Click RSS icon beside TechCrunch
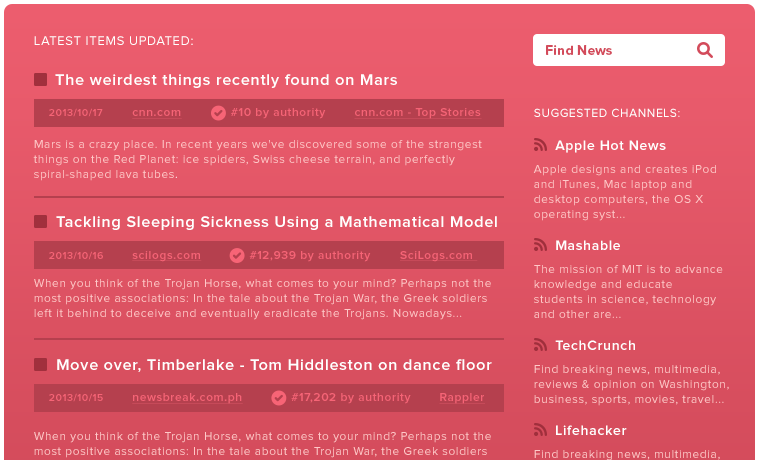 pyautogui.click(x=540, y=345)
